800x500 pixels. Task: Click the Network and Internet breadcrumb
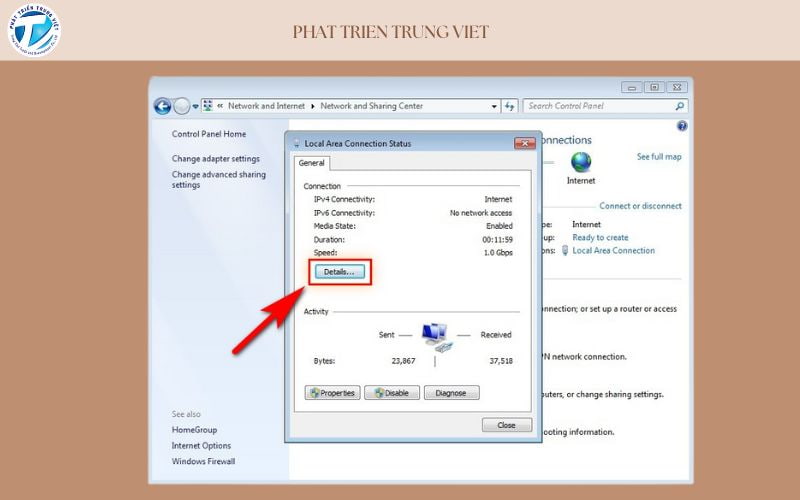pyautogui.click(x=267, y=106)
